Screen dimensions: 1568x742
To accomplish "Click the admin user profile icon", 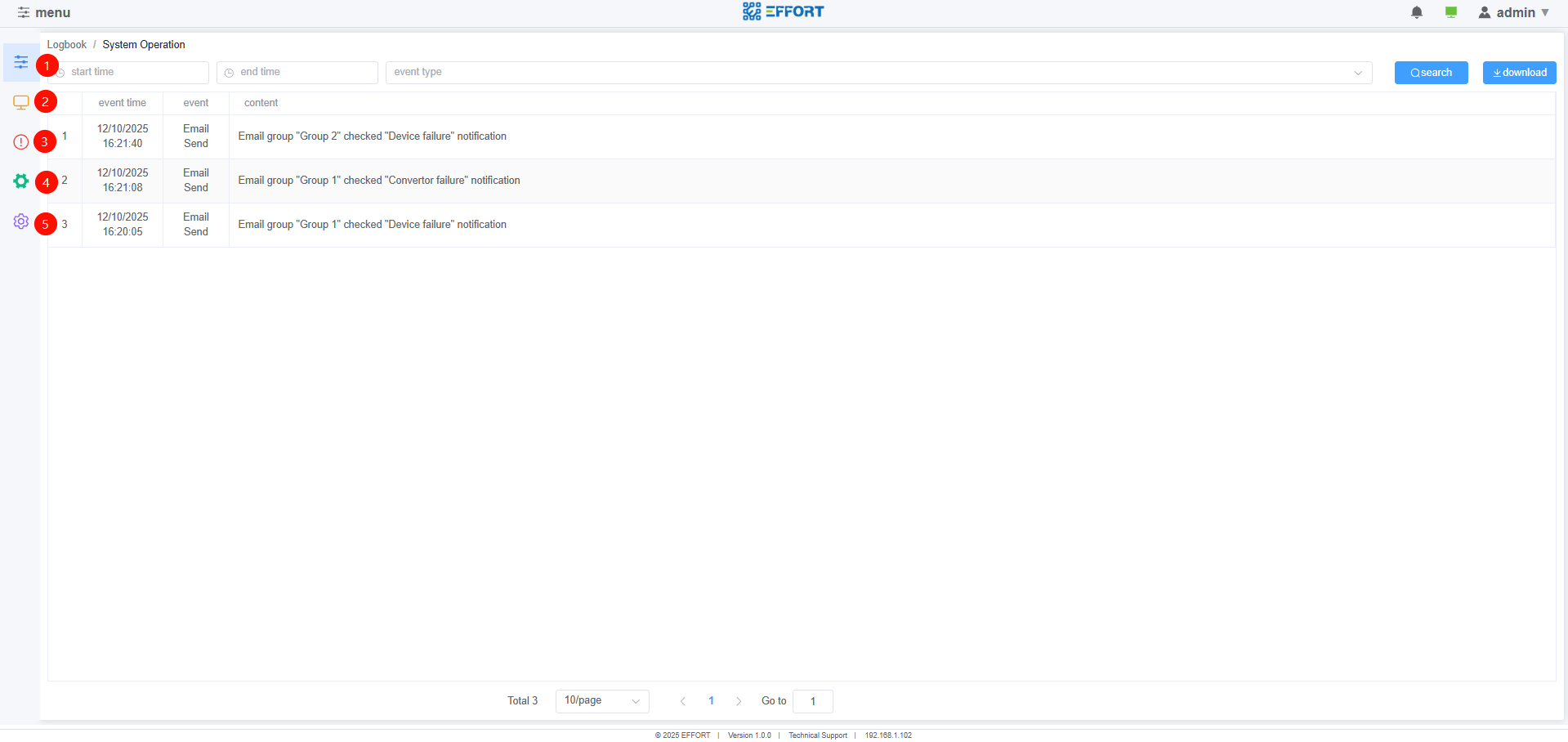I will (1485, 12).
